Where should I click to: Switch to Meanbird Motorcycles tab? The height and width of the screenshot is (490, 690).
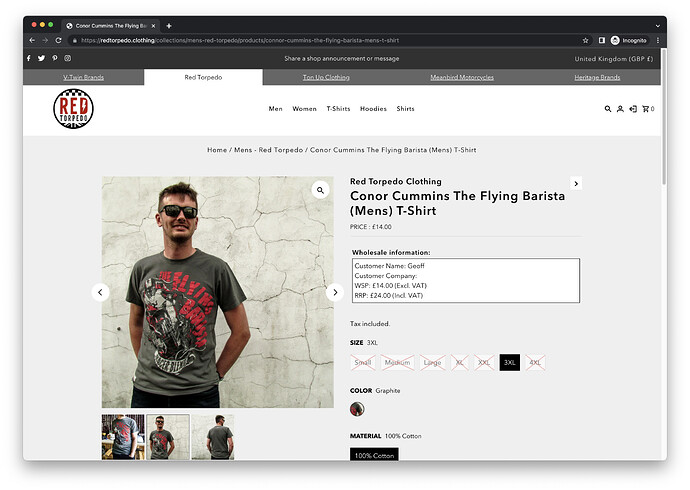pyautogui.click(x=462, y=77)
